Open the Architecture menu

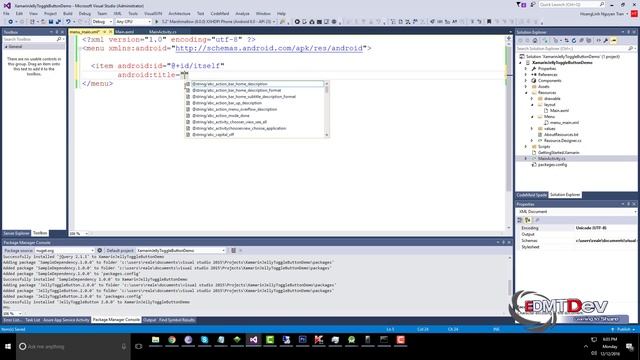coord(180,13)
